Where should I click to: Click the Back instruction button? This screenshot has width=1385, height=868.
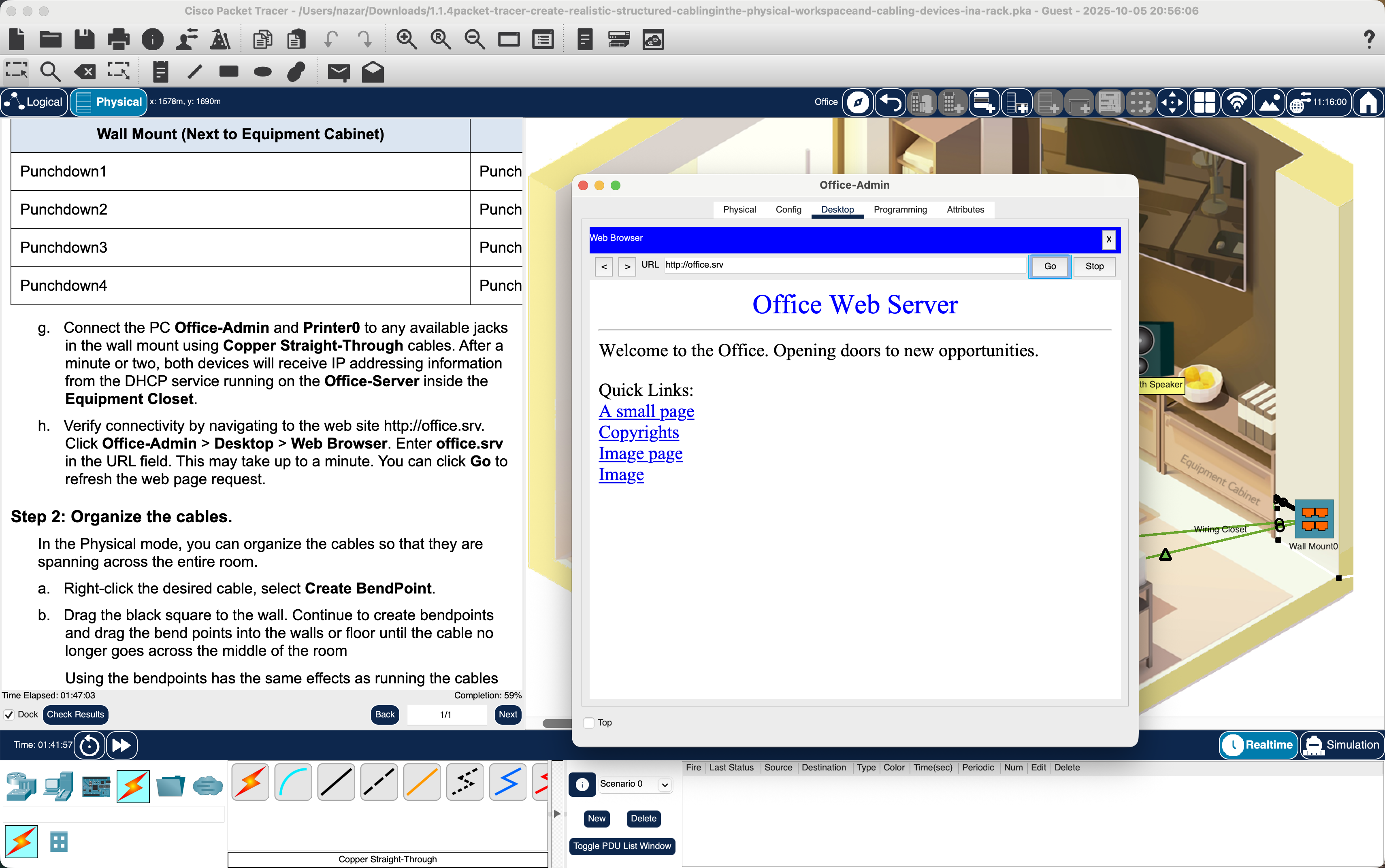[x=384, y=715]
